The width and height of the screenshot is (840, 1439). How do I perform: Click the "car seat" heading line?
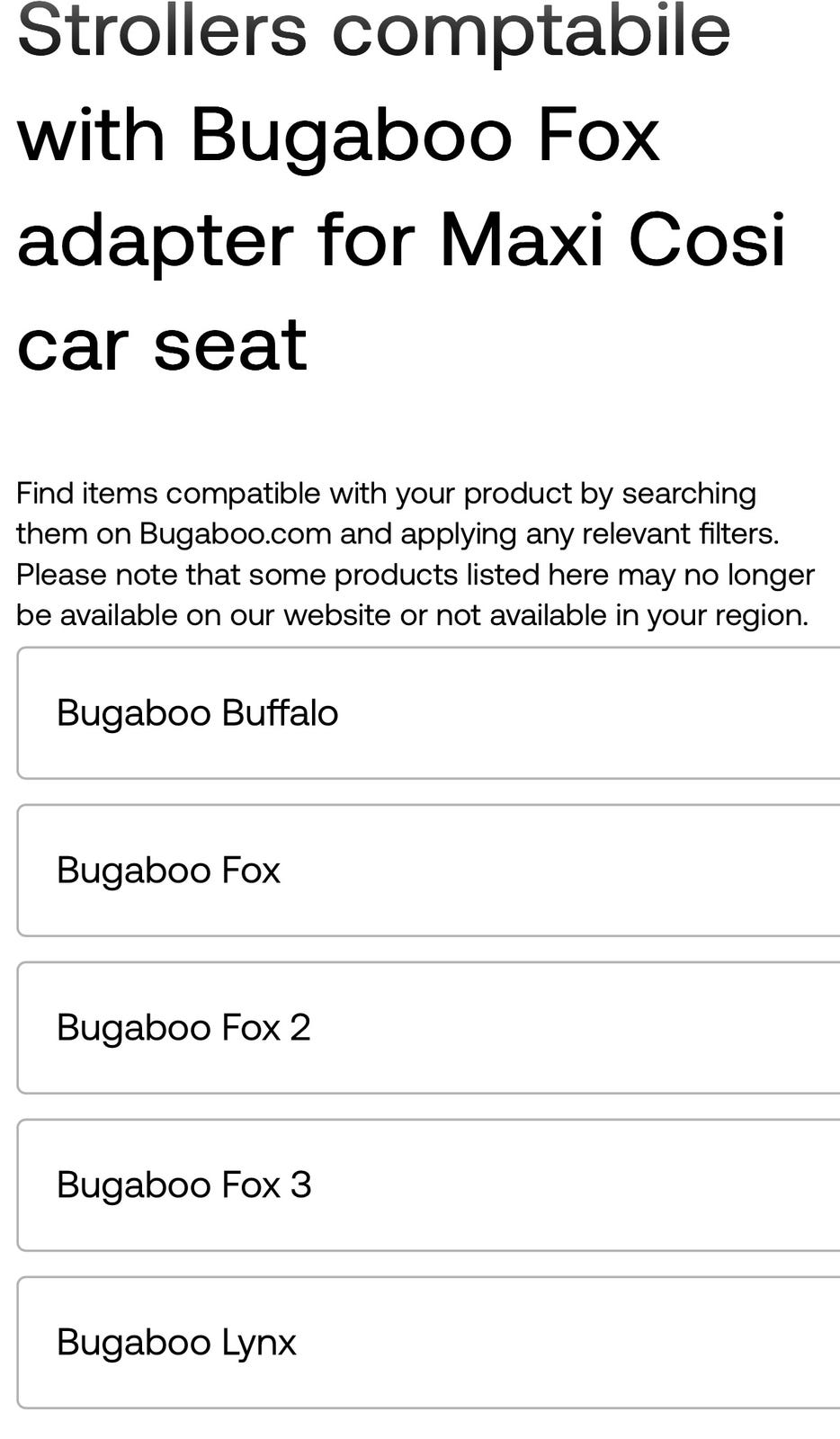click(162, 344)
